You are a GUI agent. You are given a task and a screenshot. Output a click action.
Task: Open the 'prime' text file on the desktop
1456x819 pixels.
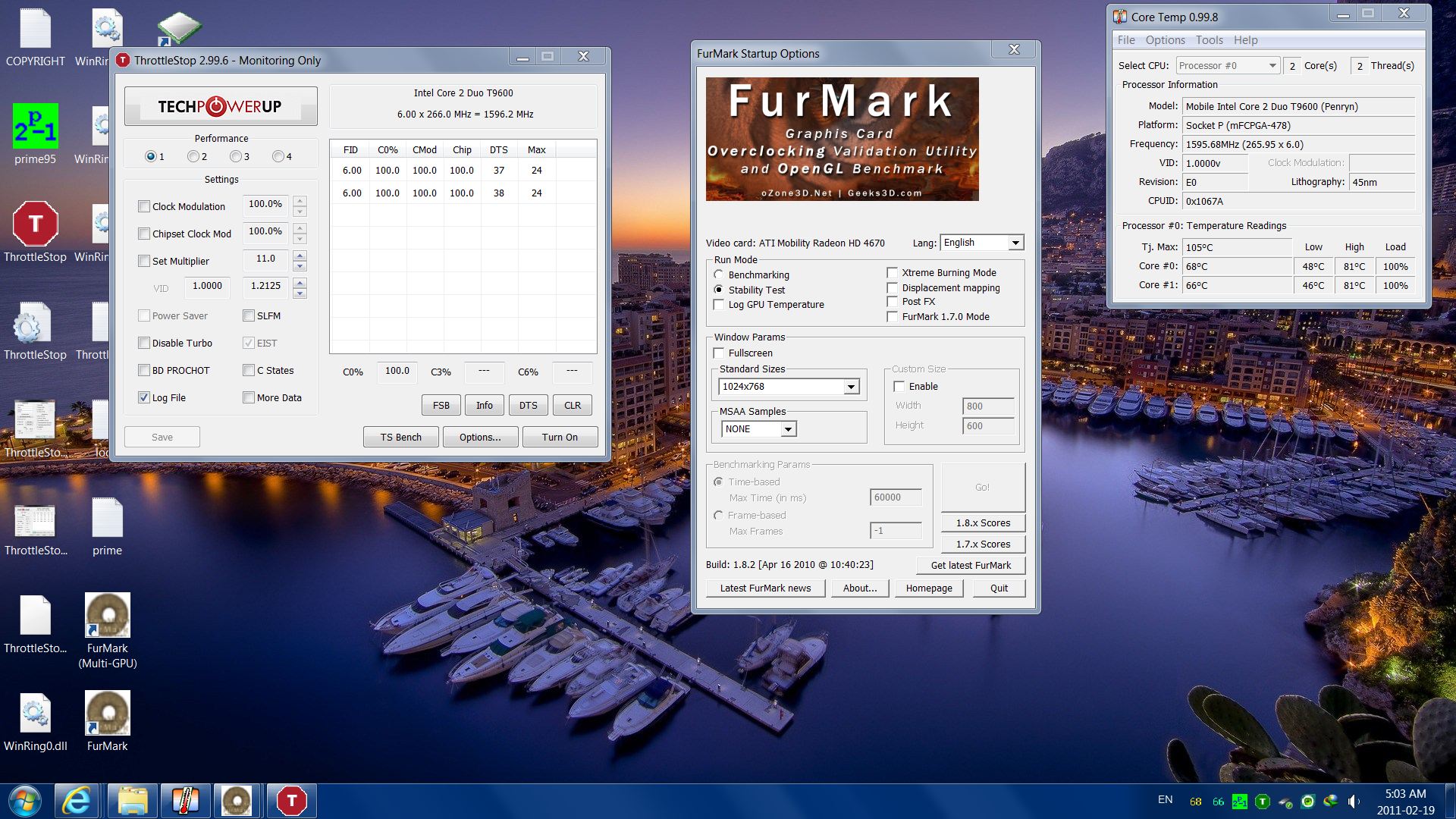pos(107,526)
